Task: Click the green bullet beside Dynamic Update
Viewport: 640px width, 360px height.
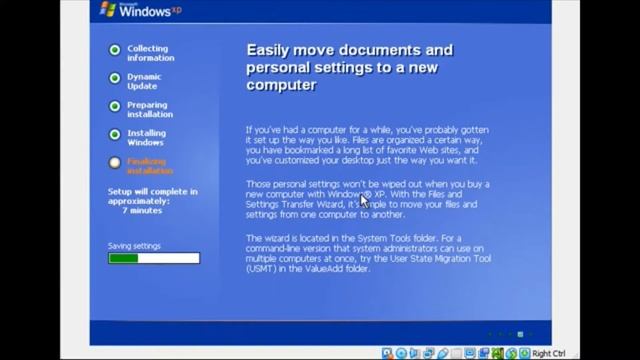Action: click(115, 78)
